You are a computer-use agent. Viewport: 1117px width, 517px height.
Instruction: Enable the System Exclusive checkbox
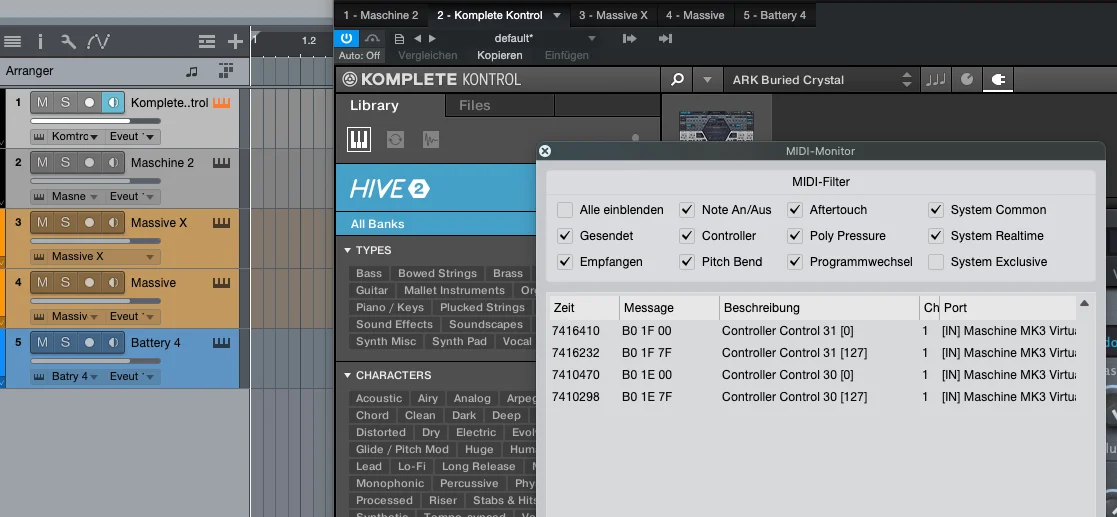tap(936, 262)
